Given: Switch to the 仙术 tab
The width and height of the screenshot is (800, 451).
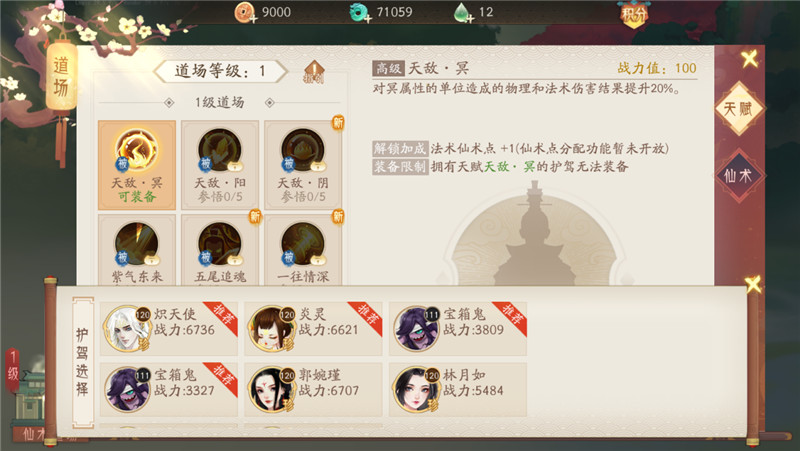Looking at the screenshot, I should (739, 176).
